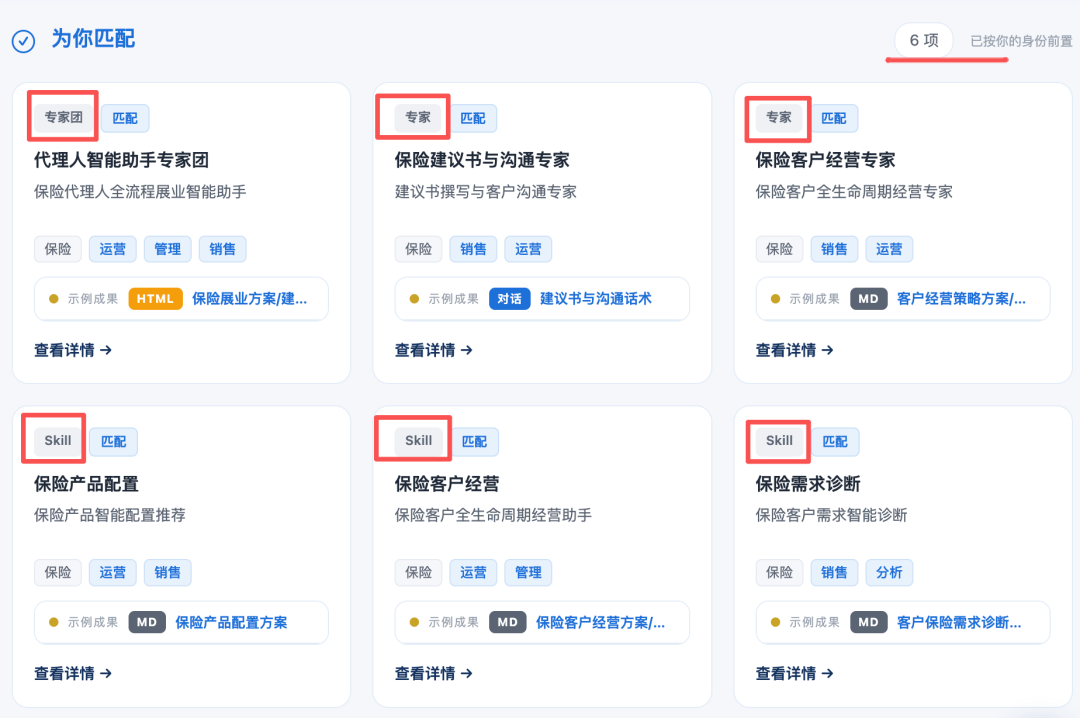Image resolution: width=1080 pixels, height=718 pixels.
Task: Select the 分析 tag on 保险需求诊断 card
Action: click(x=889, y=573)
